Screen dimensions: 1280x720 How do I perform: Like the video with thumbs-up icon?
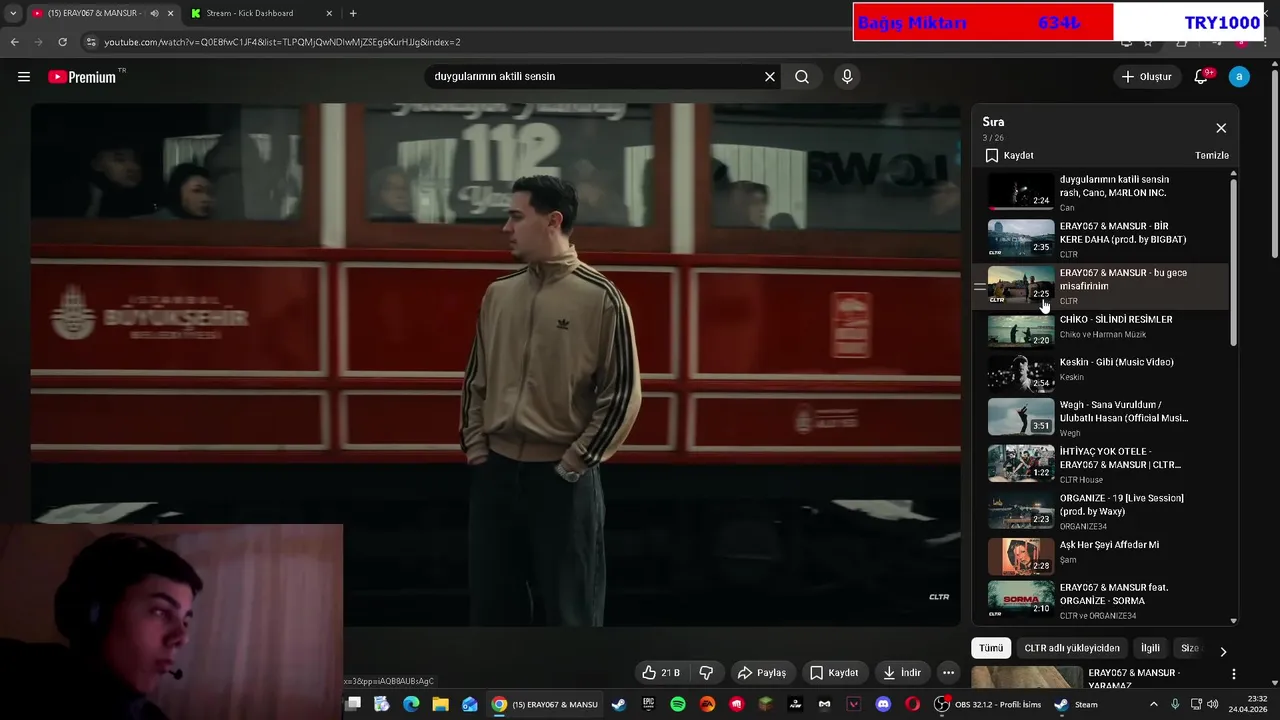pyautogui.click(x=662, y=673)
